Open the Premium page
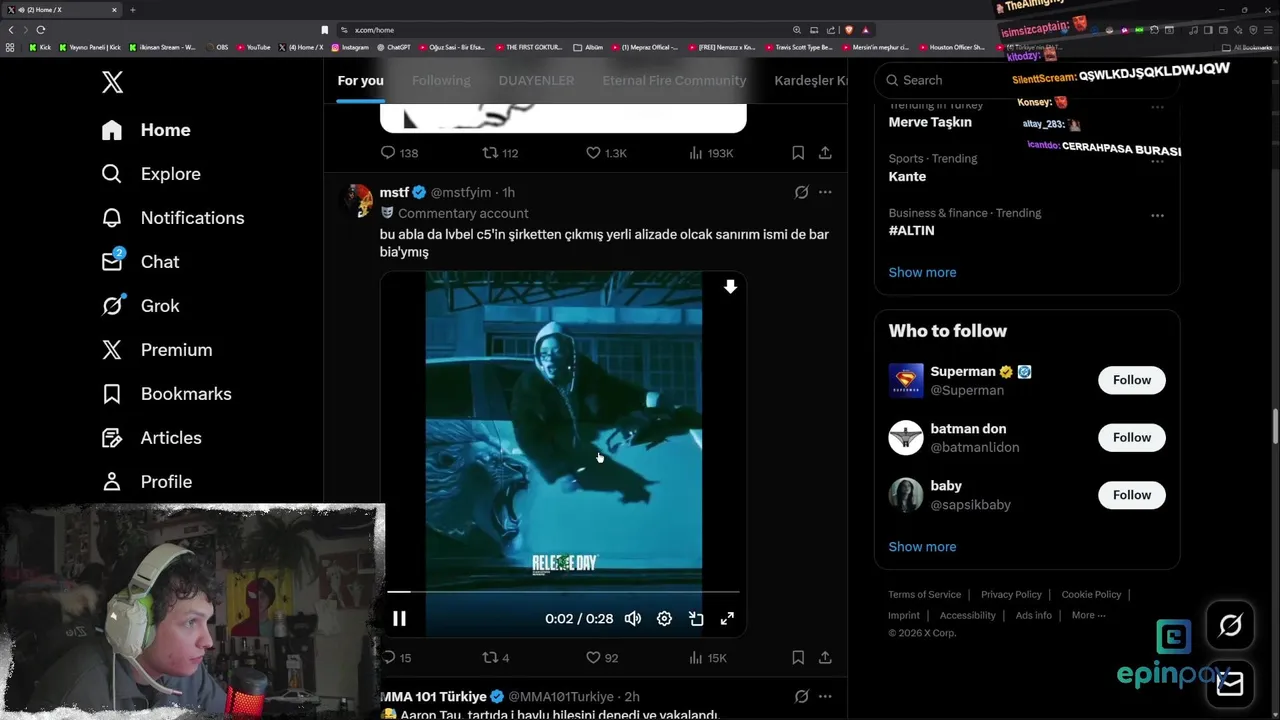Image resolution: width=1280 pixels, height=720 pixels. click(x=157, y=350)
